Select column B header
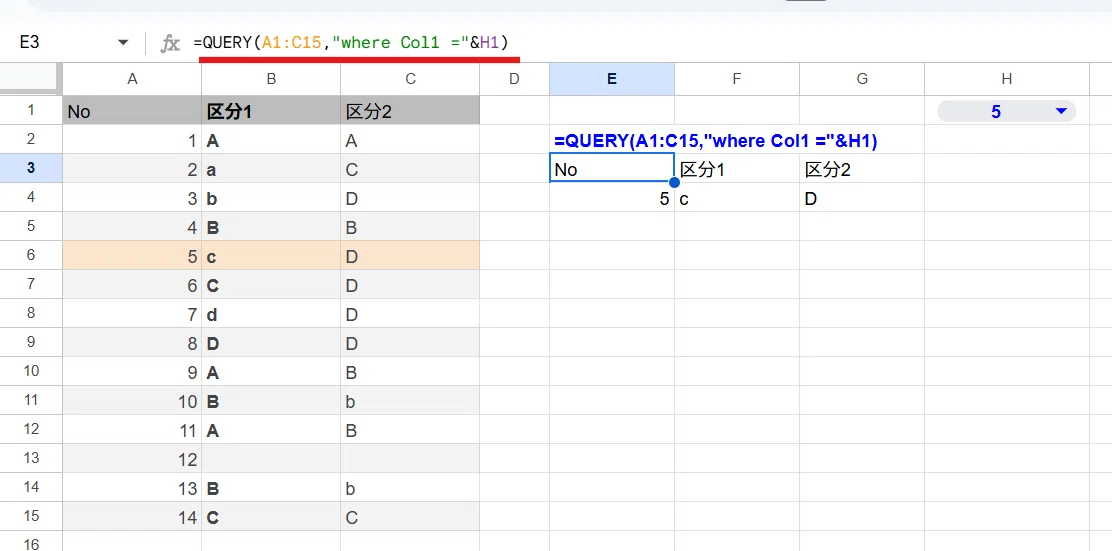The image size is (1112, 551). 271,79
